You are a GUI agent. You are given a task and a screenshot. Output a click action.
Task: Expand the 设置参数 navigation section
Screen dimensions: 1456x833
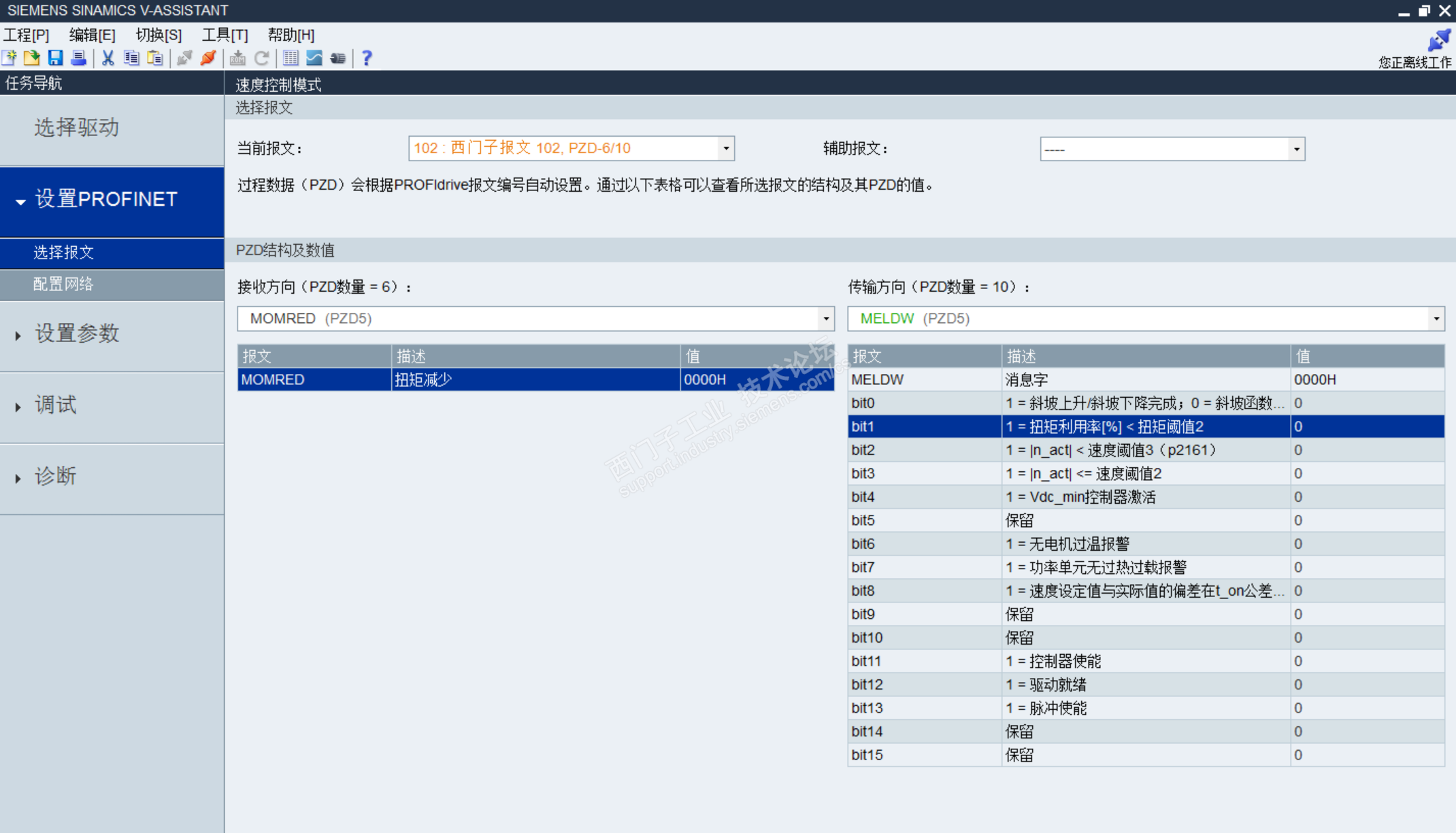(x=77, y=334)
